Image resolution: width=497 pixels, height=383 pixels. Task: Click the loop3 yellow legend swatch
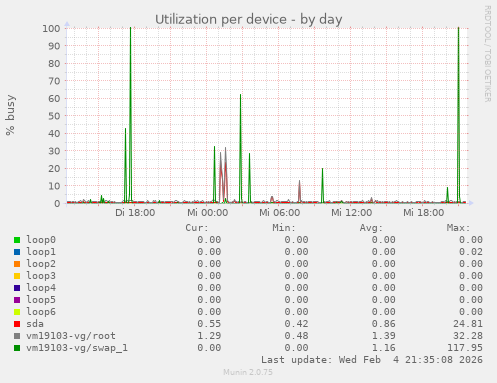pos(17,276)
